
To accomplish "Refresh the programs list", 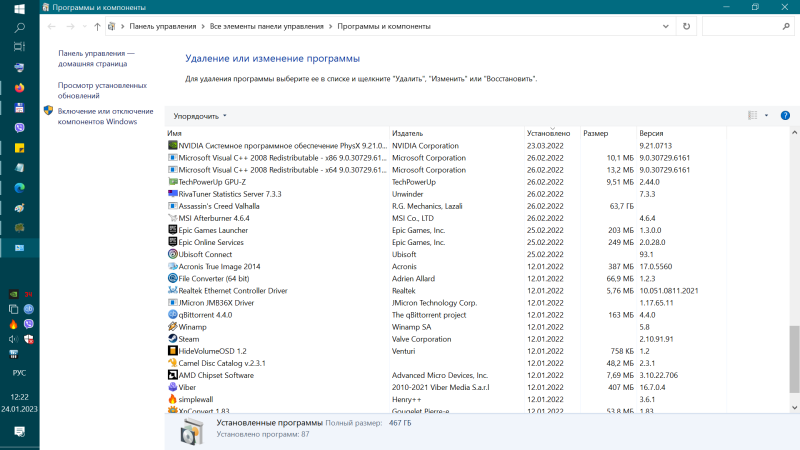I will [686, 27].
